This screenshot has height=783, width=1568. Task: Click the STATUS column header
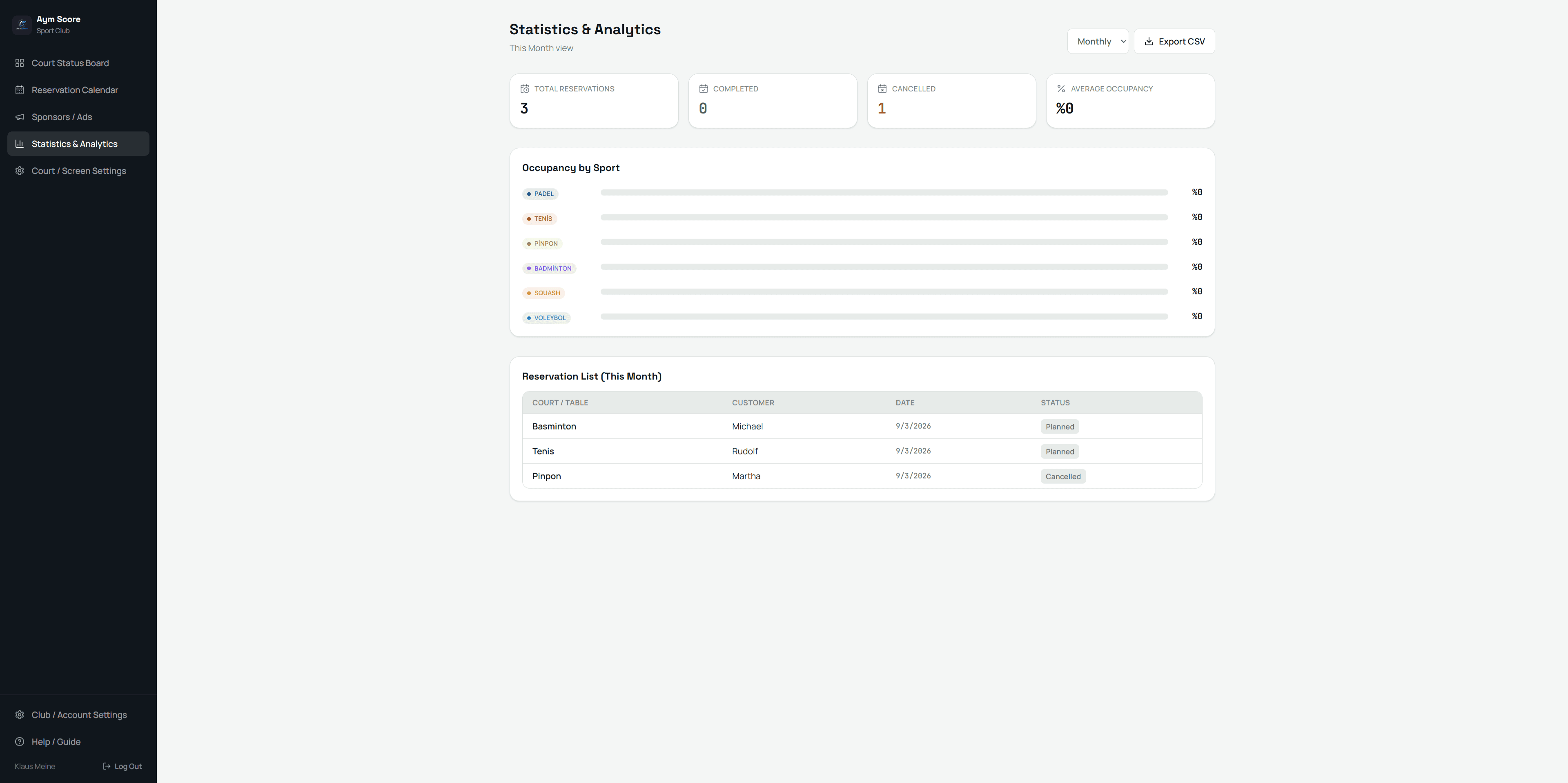pos(1055,403)
